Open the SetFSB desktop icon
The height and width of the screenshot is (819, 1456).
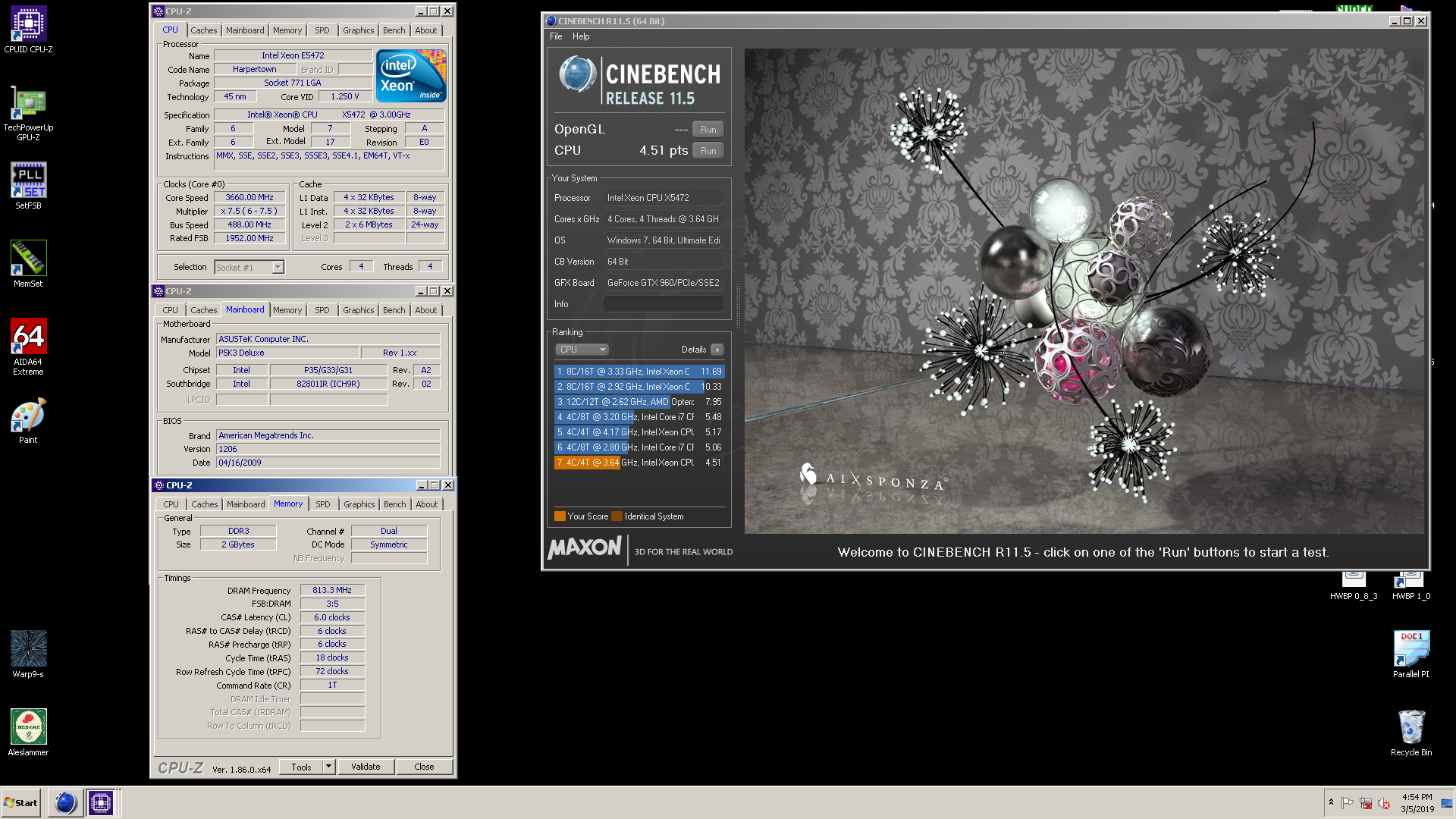pos(28,186)
